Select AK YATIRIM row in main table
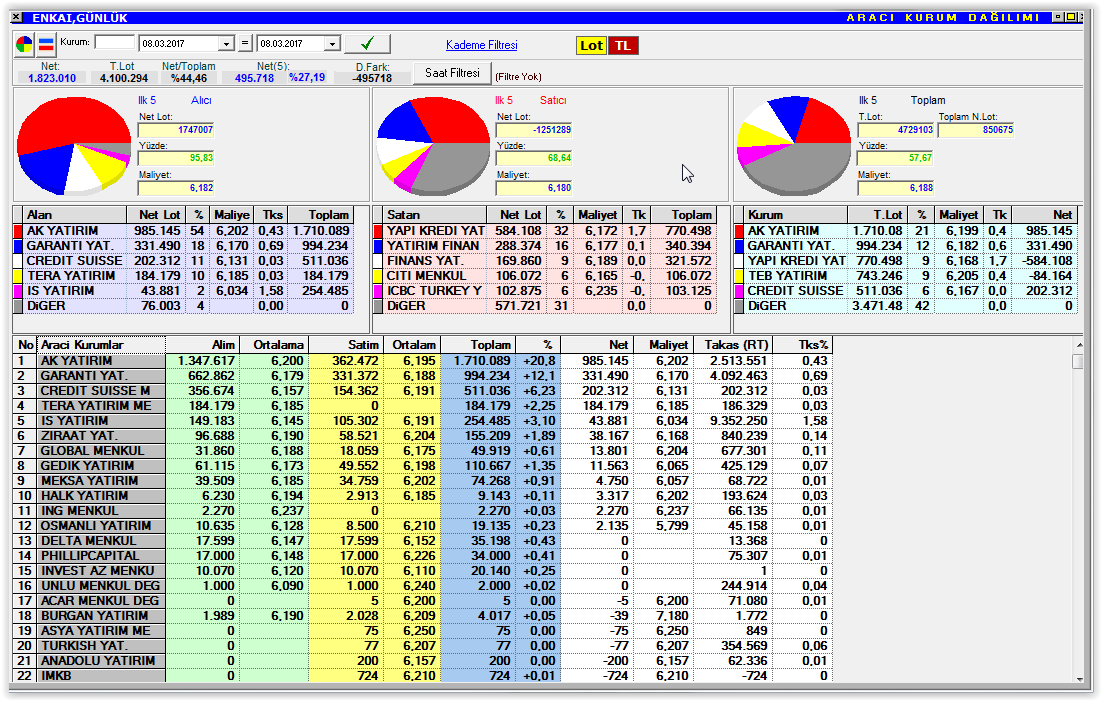The height and width of the screenshot is (701, 1102). point(422,361)
